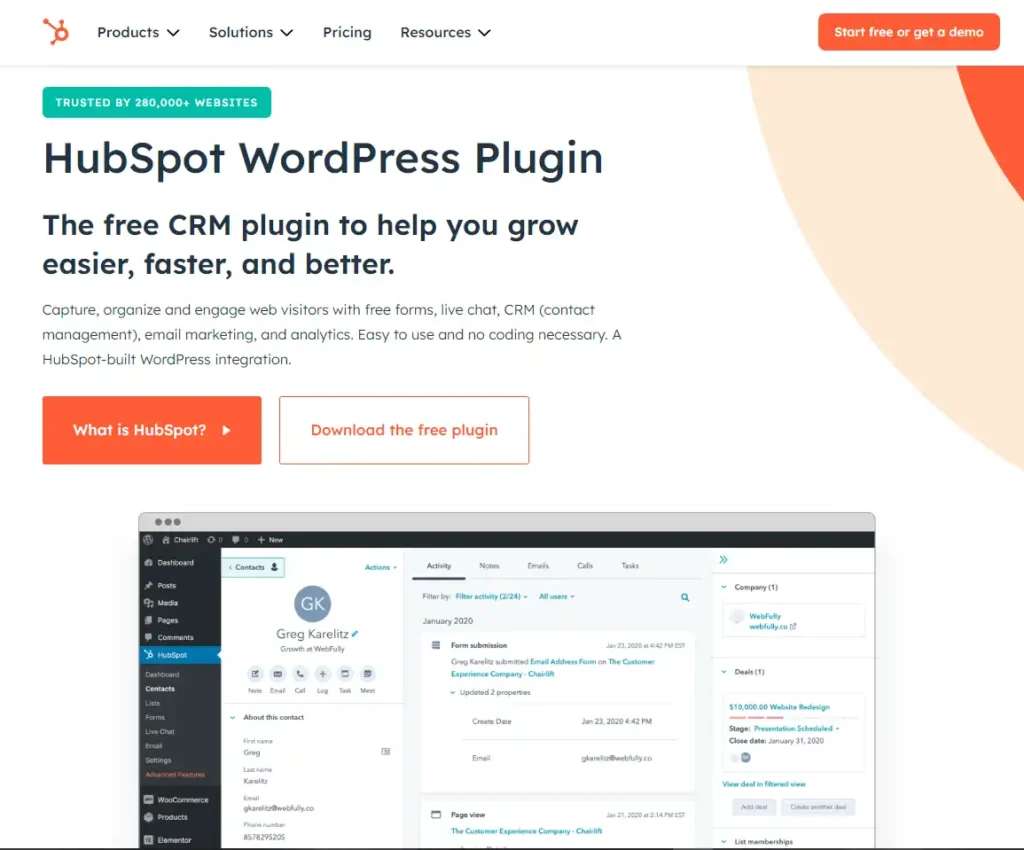Screen dimensions: 1024x850
Task: Open the Log activity icon
Action: 322,674
